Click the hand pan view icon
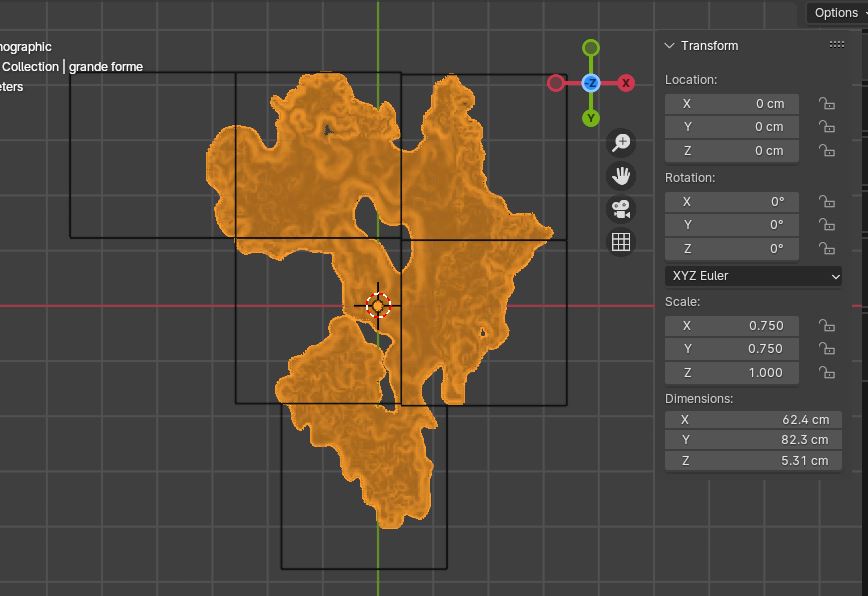This screenshot has height=596, width=868. pyautogui.click(x=621, y=177)
